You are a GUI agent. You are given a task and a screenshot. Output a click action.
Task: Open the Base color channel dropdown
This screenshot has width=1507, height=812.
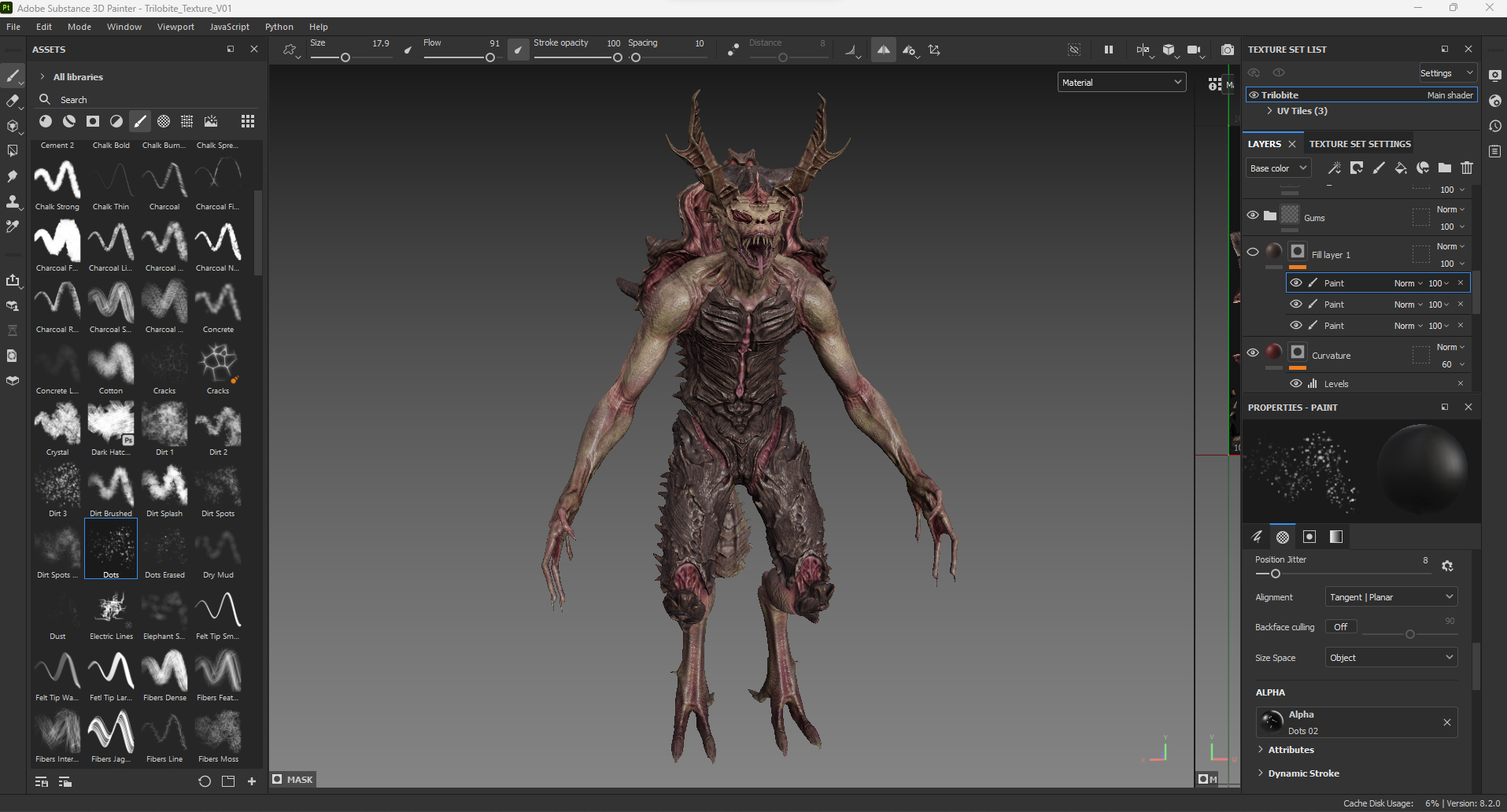click(x=1278, y=168)
